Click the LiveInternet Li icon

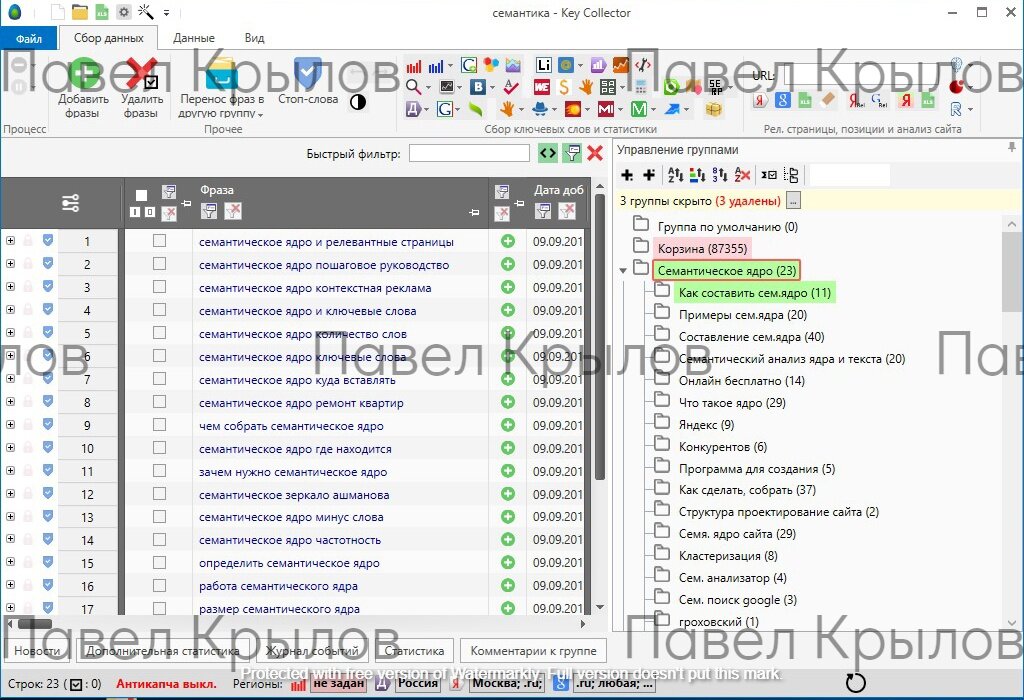(543, 65)
